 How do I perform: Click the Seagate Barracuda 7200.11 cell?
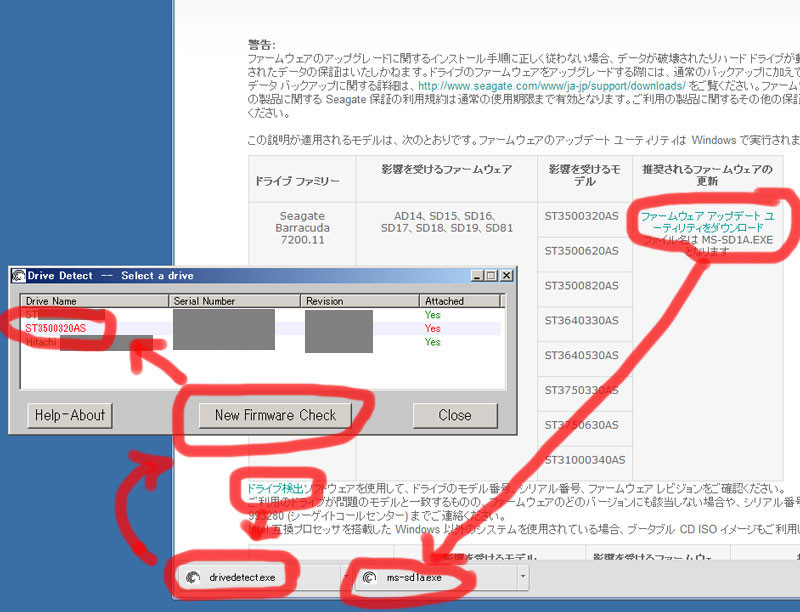pos(302,228)
